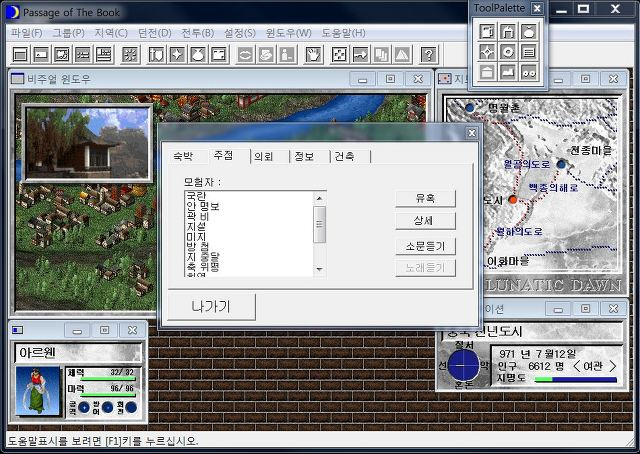The image size is (640, 454).
Task: Open the 윈도우(W) menu
Action: click(288, 33)
